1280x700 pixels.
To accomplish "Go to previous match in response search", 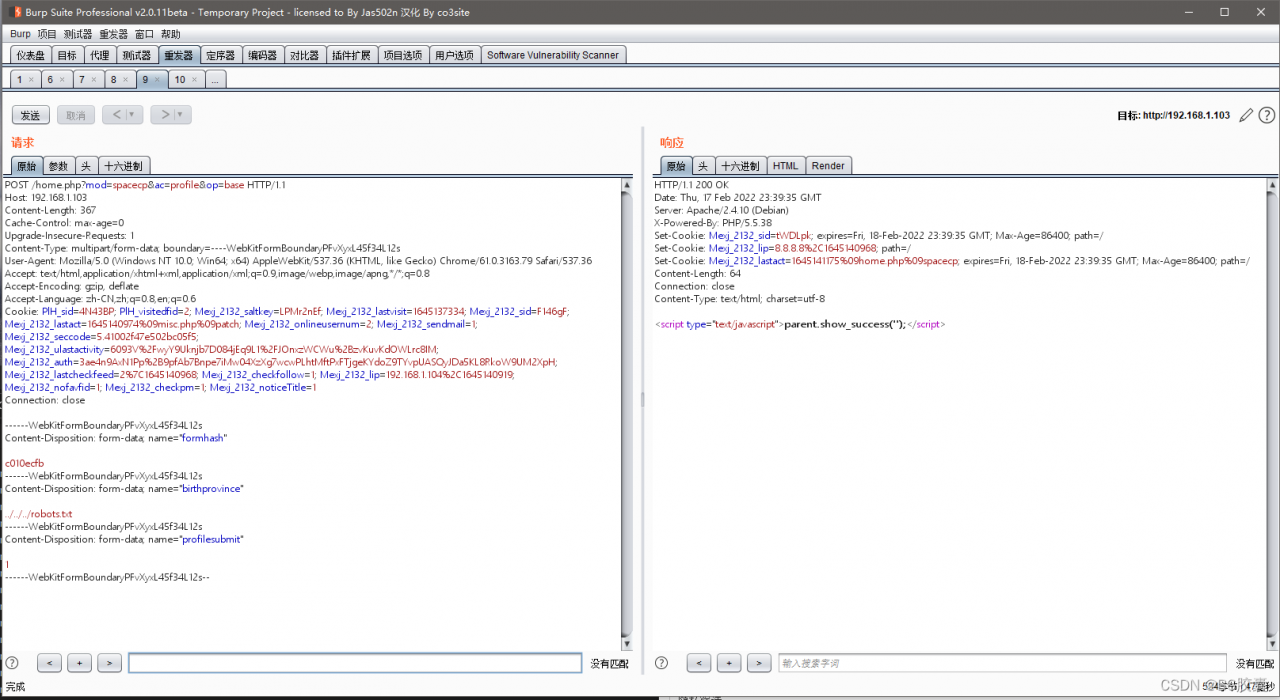I will click(699, 662).
